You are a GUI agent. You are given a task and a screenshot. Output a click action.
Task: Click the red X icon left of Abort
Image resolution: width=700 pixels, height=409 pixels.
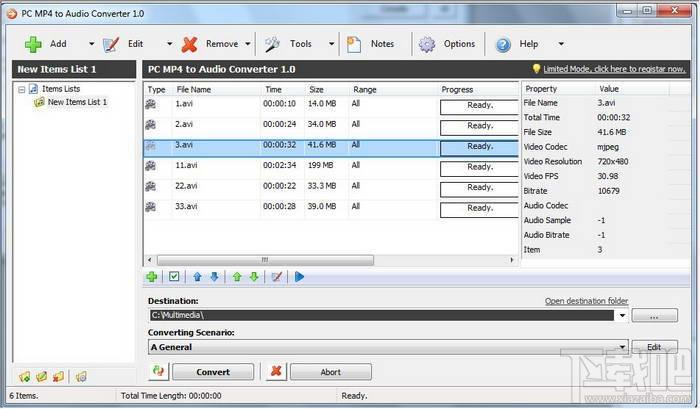[276, 371]
